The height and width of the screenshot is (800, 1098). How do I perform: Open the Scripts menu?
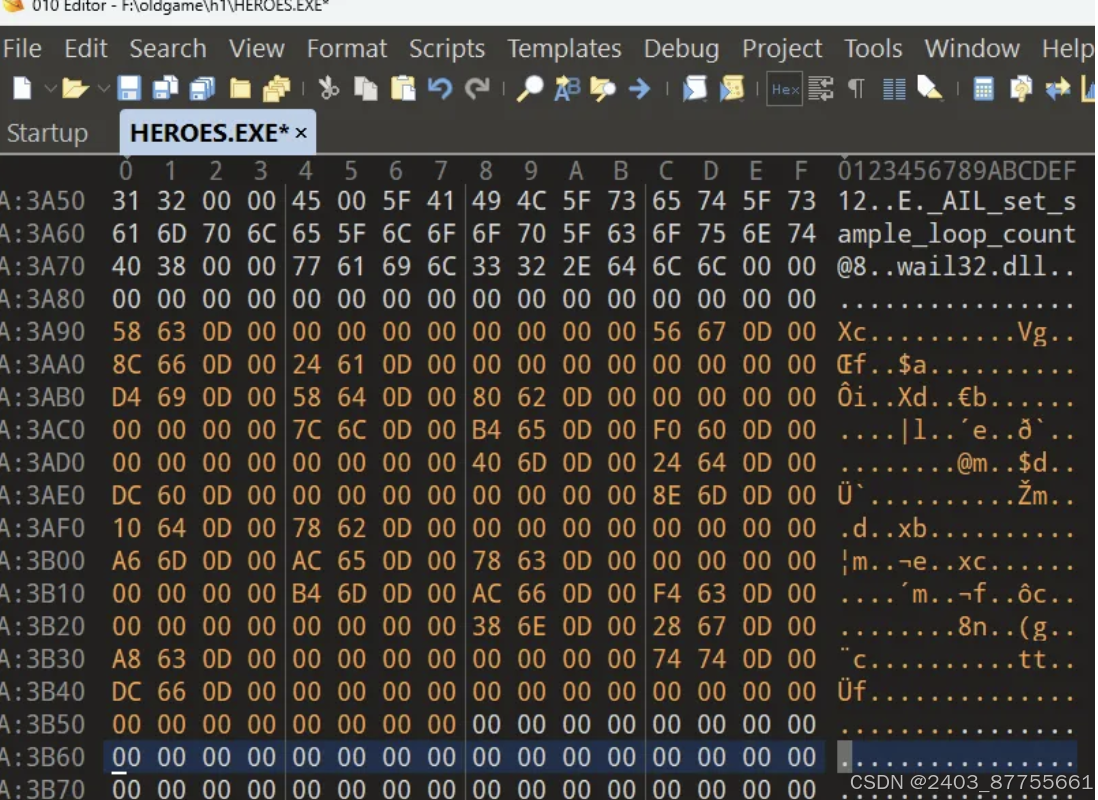click(447, 48)
